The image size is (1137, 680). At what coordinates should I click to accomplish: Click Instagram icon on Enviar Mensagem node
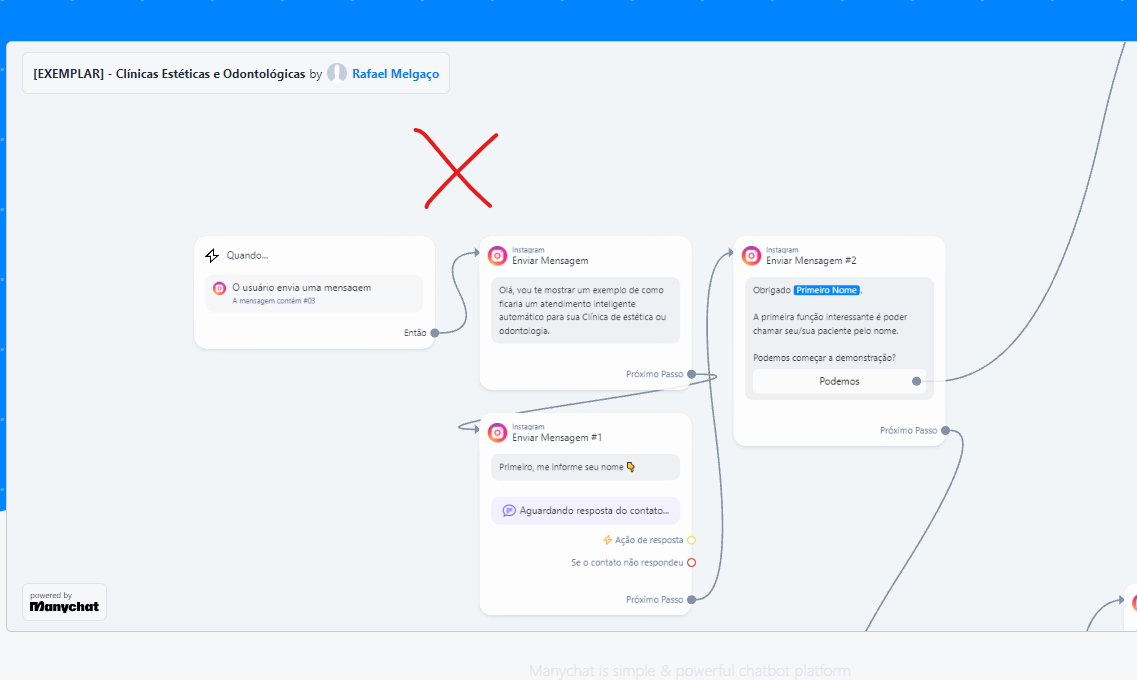coord(497,255)
